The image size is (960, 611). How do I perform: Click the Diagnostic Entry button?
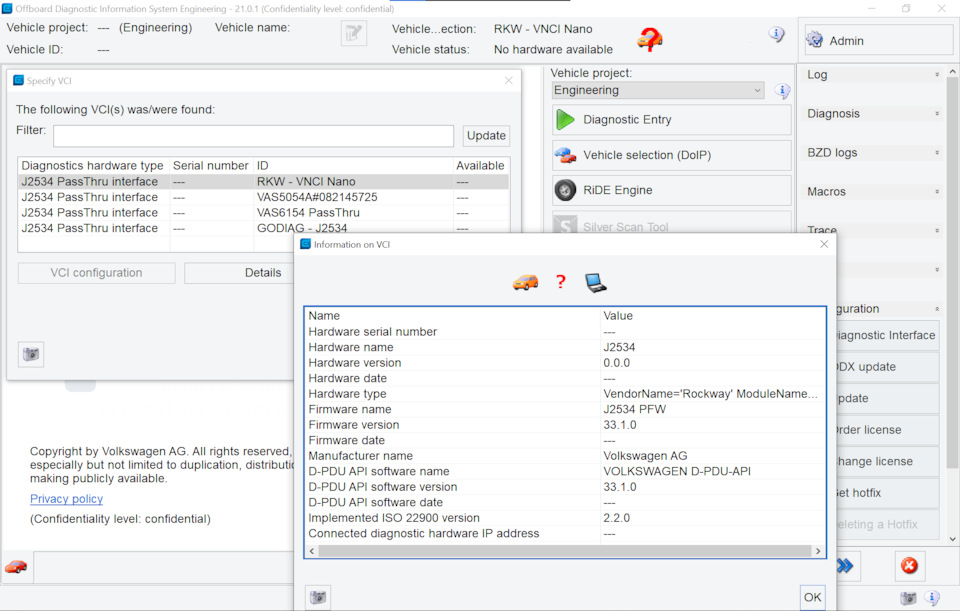pyautogui.click(x=672, y=120)
